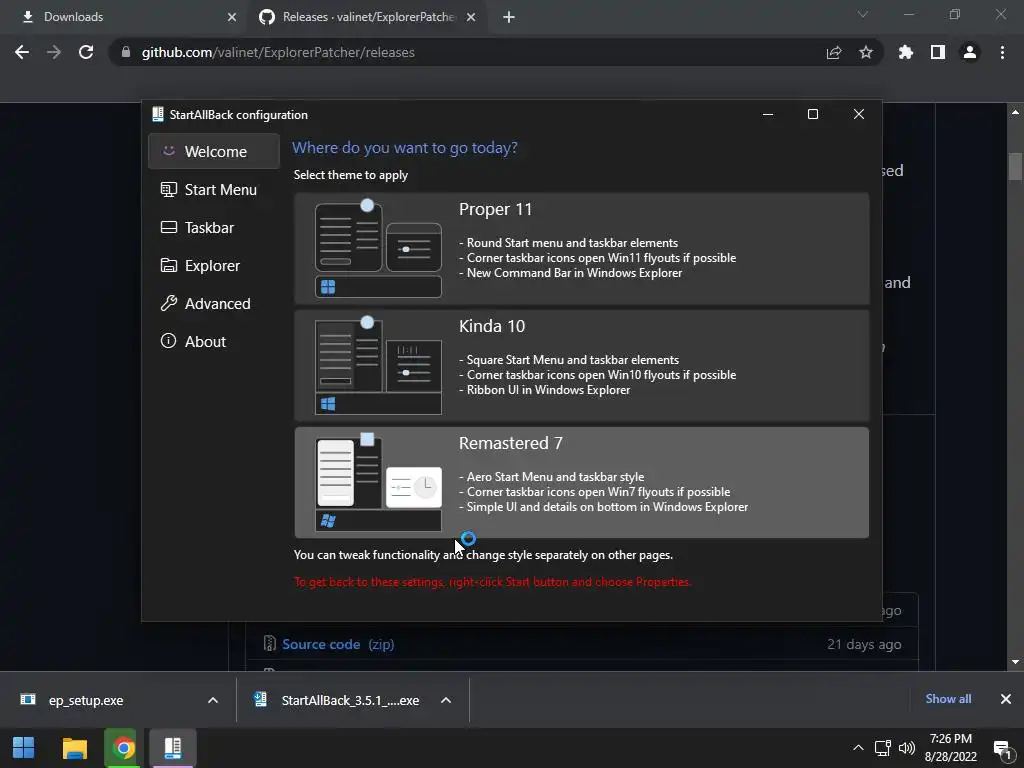Open the Chrome profile menu
This screenshot has height=768, width=1024.
[970, 52]
